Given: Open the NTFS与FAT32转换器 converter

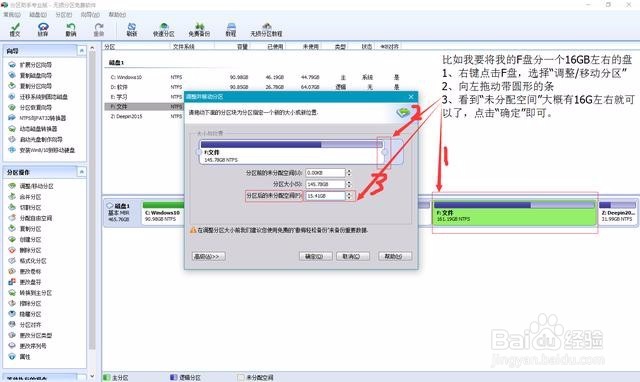Looking at the screenshot, I should click(x=37, y=118).
